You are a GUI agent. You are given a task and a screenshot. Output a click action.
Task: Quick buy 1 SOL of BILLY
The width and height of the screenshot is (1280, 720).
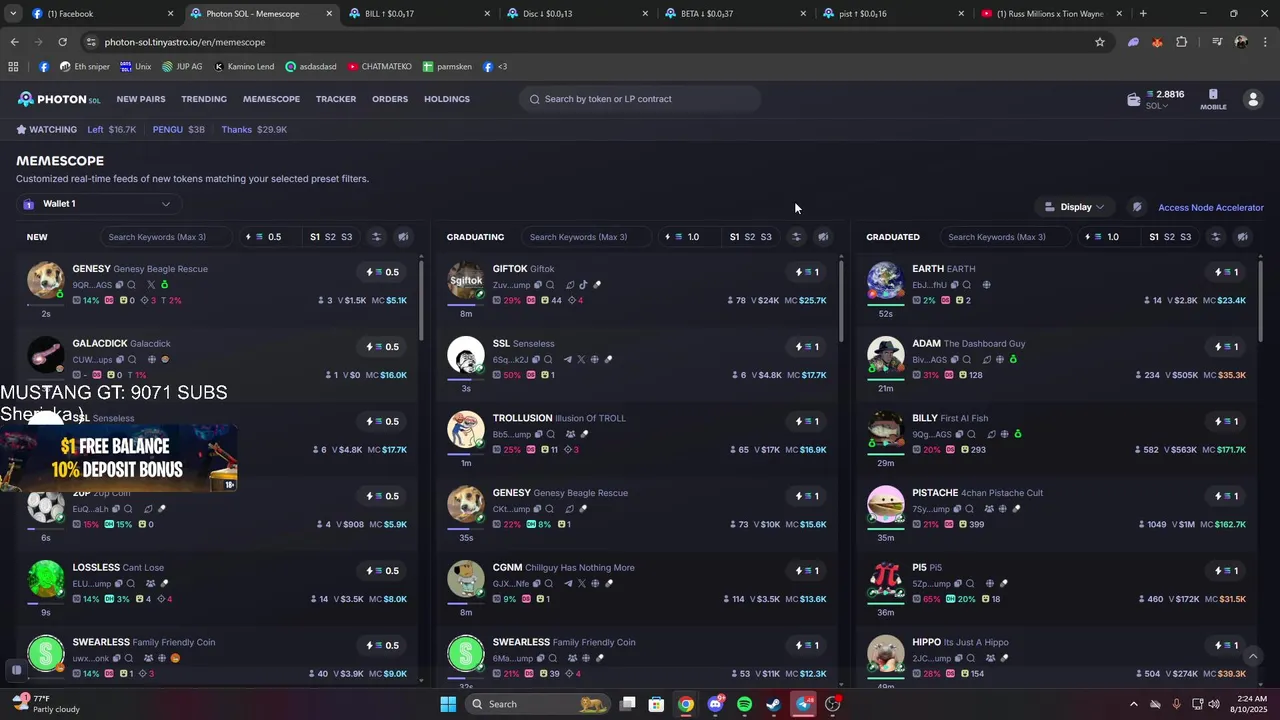pos(1226,421)
